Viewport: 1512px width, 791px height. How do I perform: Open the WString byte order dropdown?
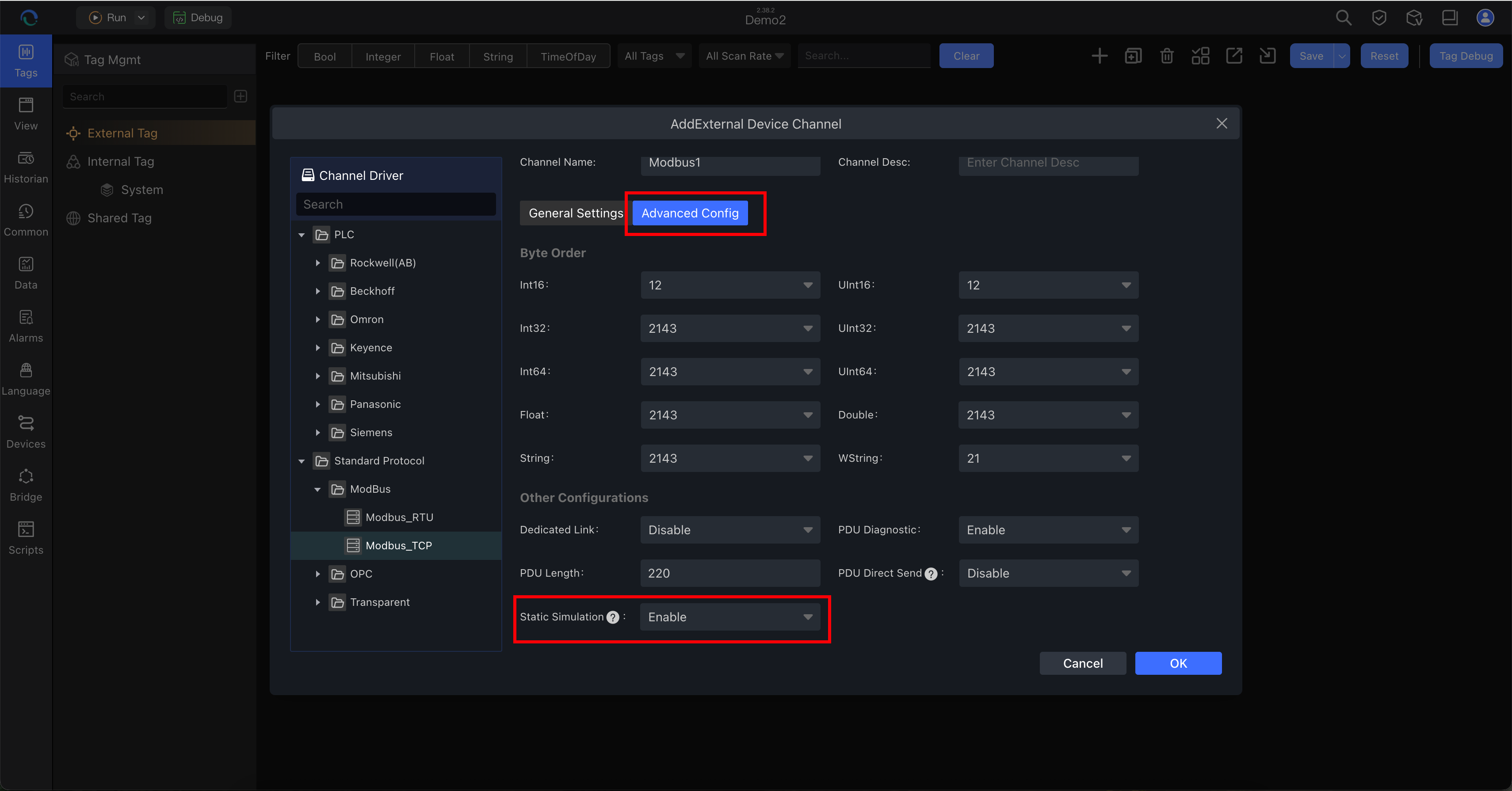click(1048, 458)
